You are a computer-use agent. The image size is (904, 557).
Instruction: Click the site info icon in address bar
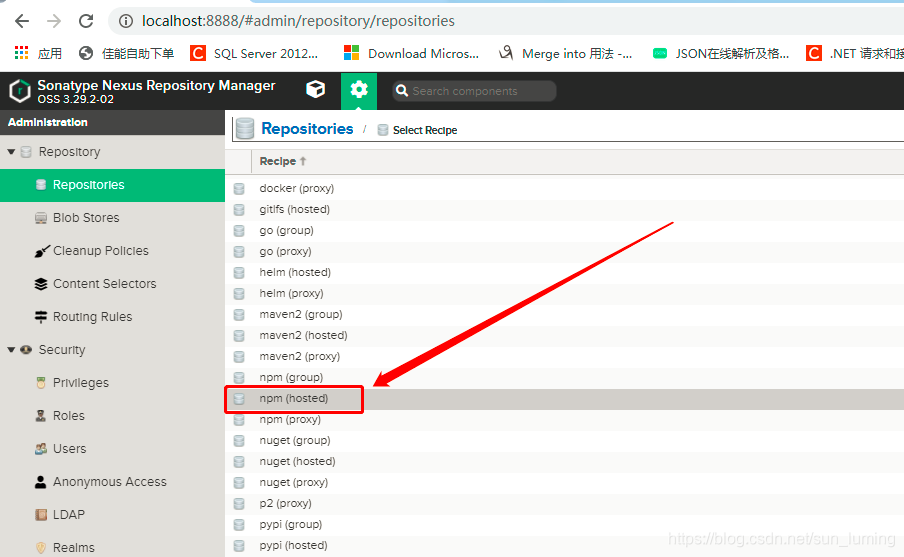(x=126, y=21)
